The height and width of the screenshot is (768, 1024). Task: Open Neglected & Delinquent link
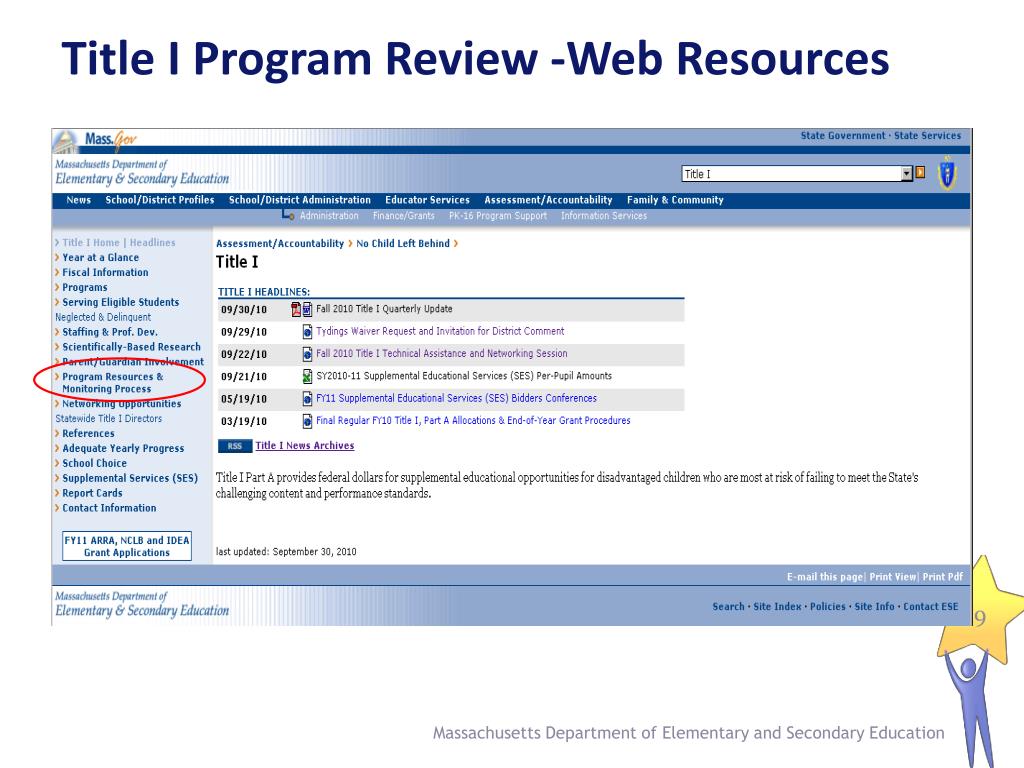pos(103,317)
